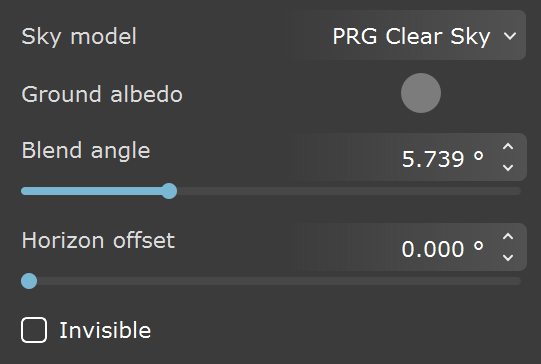
Task: Open the Ground albedo gray color swatch
Action: pyautogui.click(x=421, y=93)
